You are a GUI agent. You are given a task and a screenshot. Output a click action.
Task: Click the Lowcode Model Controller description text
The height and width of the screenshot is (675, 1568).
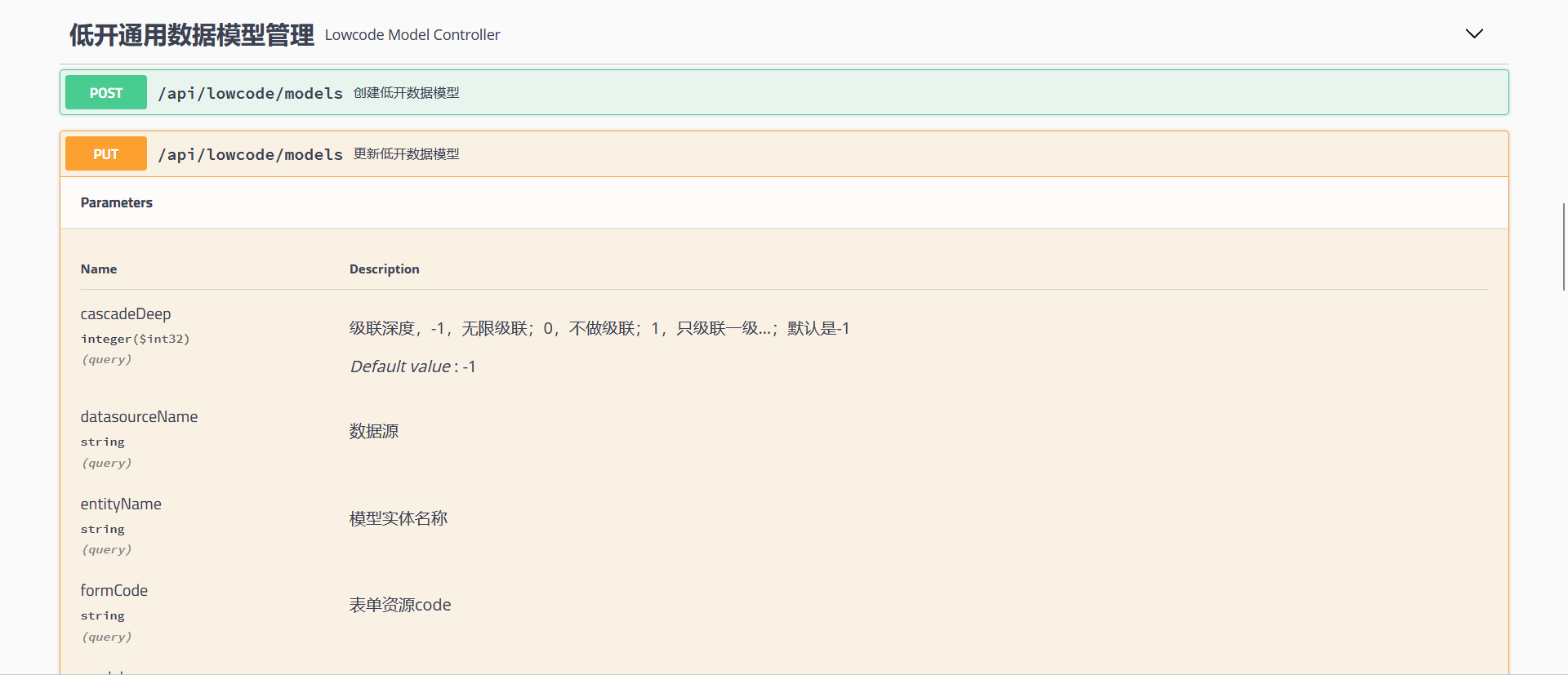[x=412, y=35]
